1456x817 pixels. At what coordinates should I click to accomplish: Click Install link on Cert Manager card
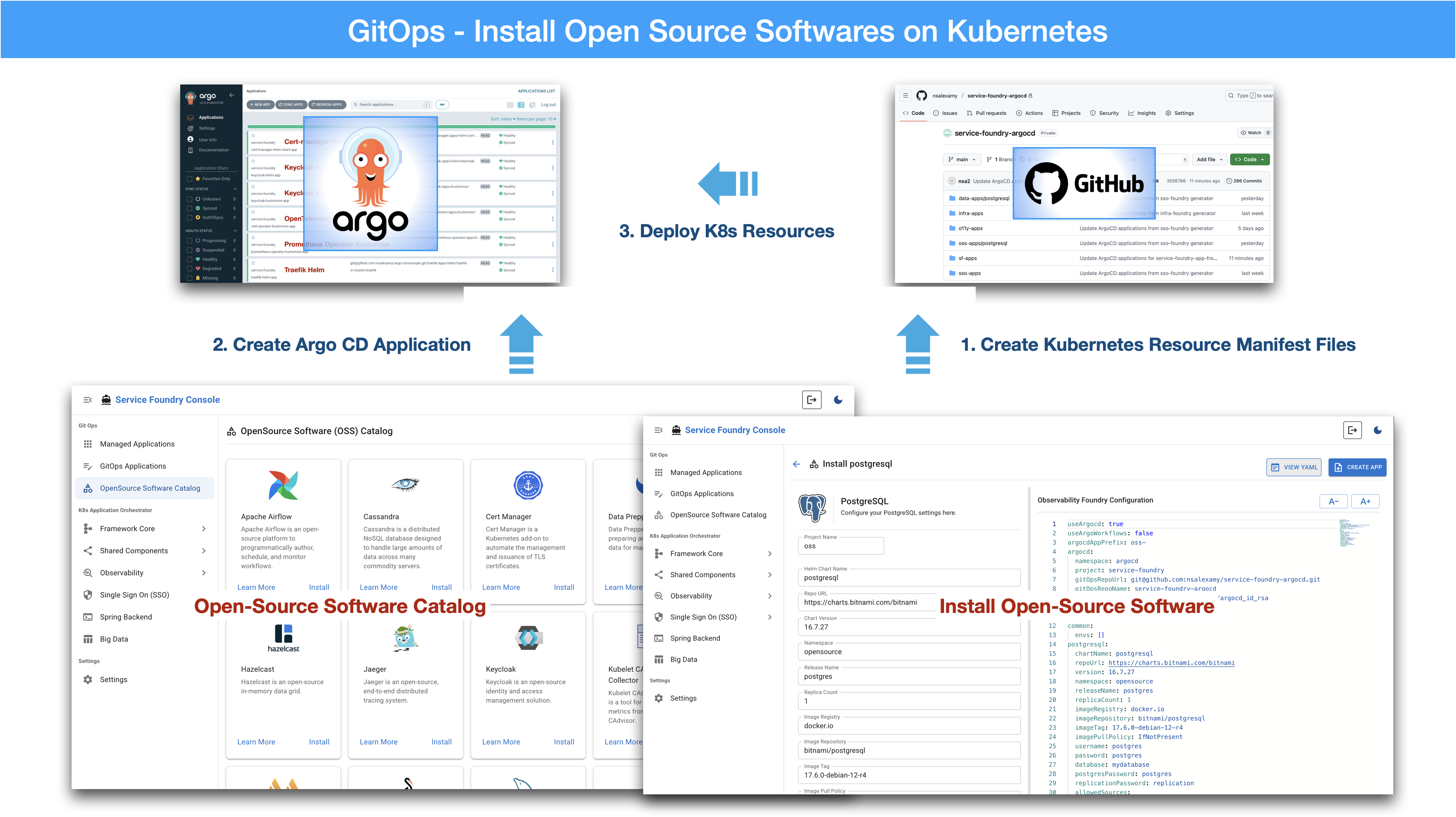[x=564, y=587]
